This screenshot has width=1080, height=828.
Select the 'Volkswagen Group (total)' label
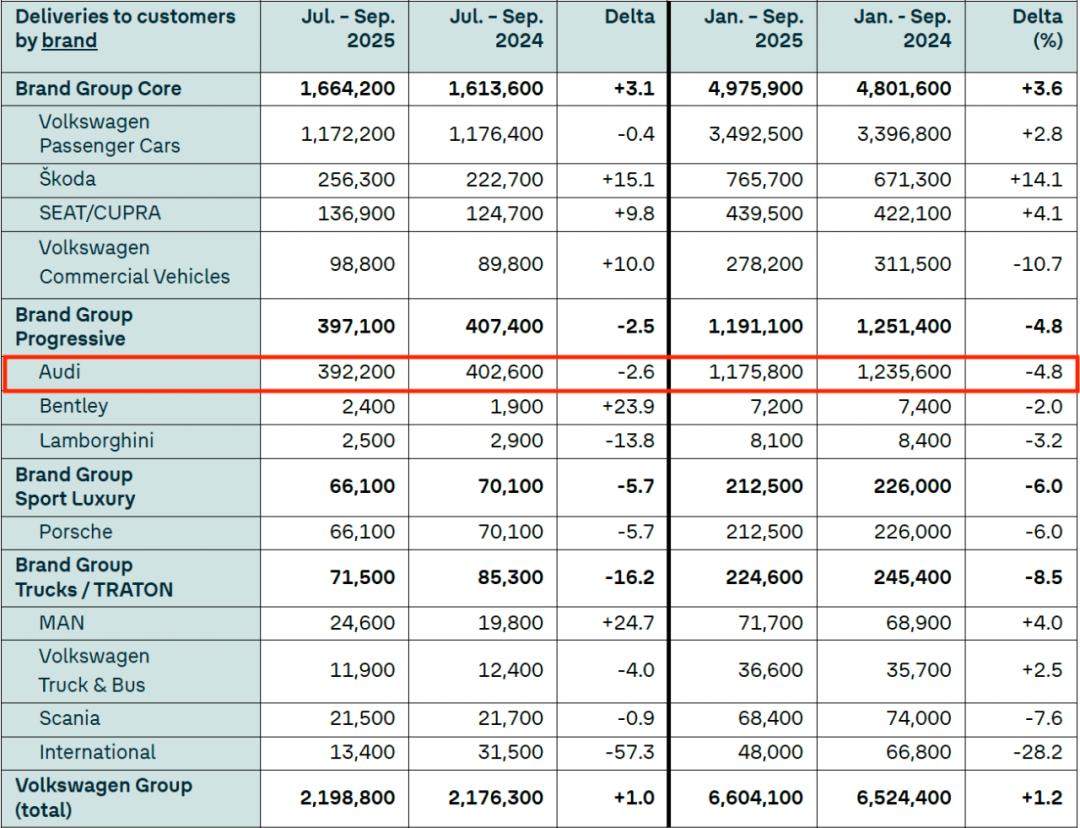click(x=104, y=798)
